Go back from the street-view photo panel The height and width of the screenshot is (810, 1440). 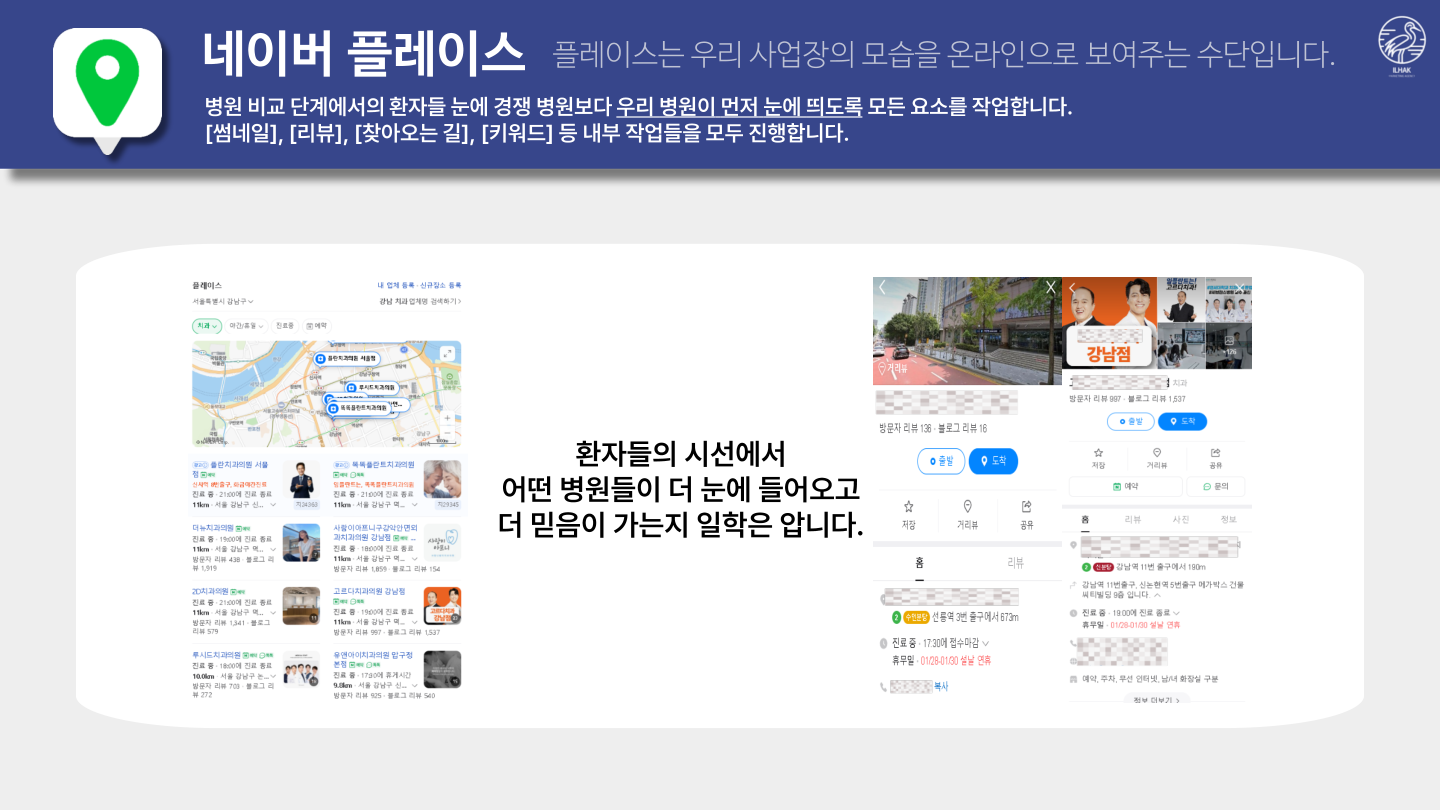(x=882, y=287)
